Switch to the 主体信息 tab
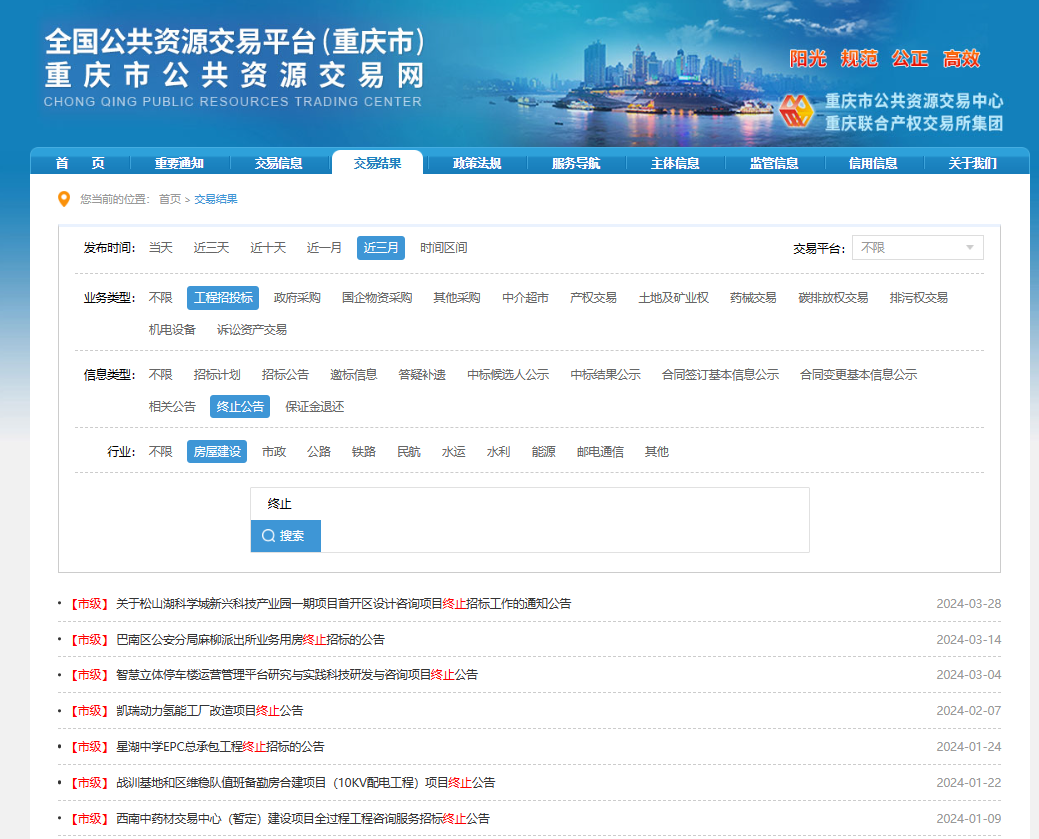Image resolution: width=1039 pixels, height=839 pixels. [x=676, y=162]
